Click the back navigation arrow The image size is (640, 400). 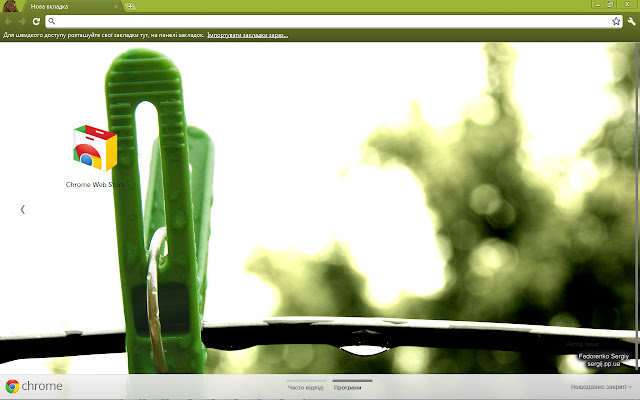coord(8,22)
